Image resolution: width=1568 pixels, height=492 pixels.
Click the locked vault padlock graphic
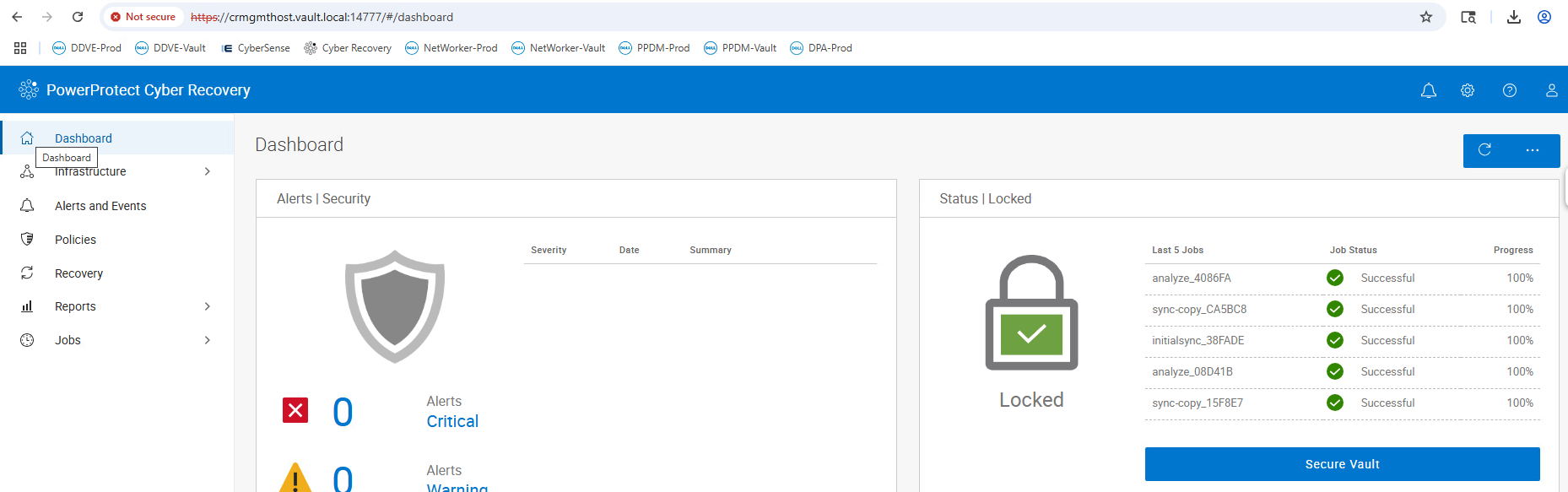point(1031,312)
